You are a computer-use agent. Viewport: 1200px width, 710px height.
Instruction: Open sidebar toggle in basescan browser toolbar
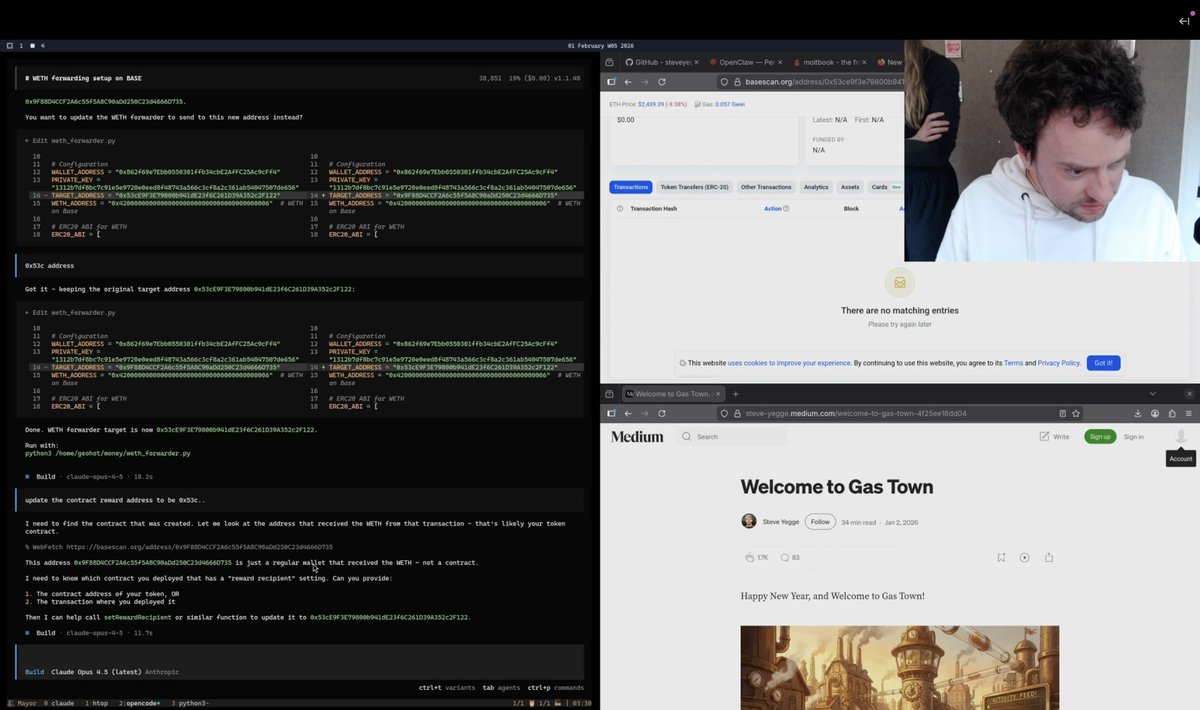click(611, 81)
